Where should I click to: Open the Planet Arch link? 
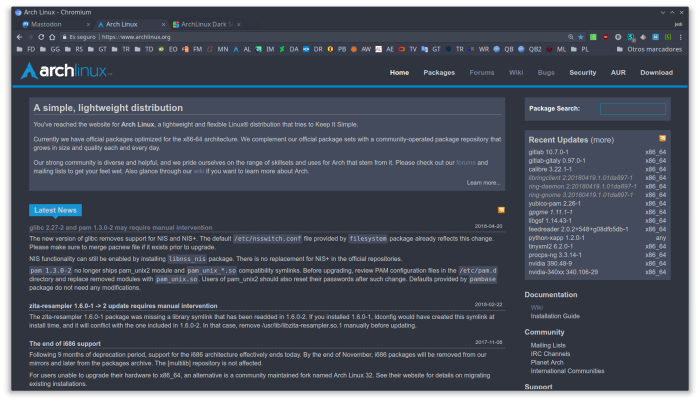point(547,362)
